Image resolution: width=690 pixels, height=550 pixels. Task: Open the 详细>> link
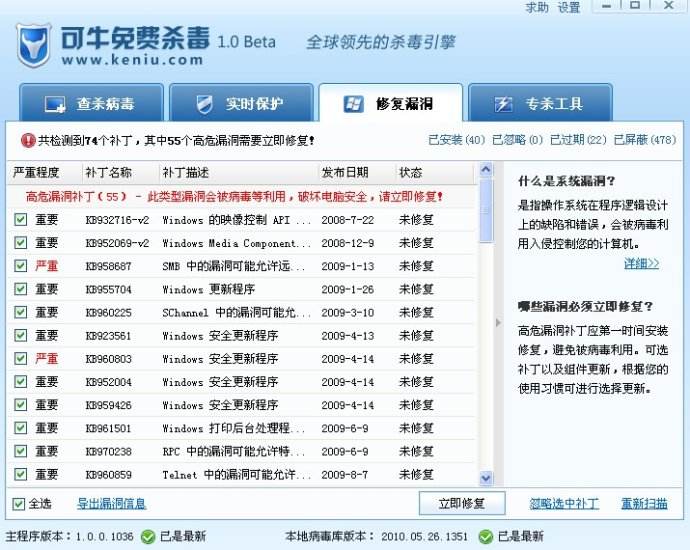[642, 264]
